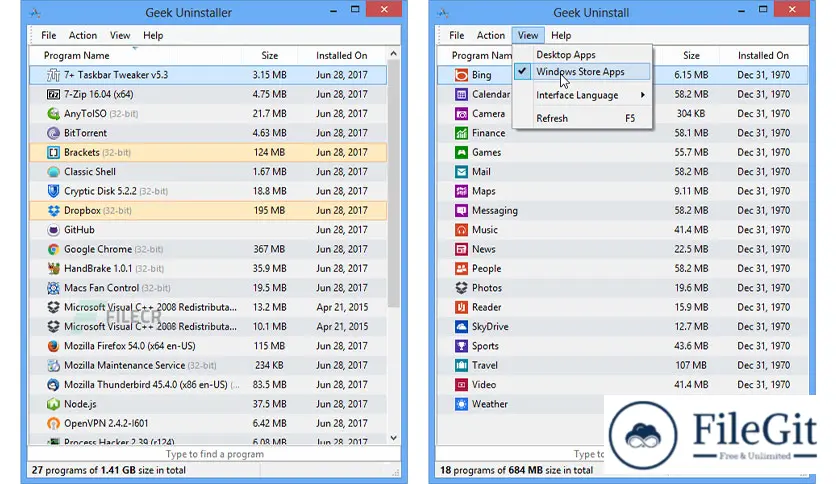
Task: Open the File menu in the right window
Action: pos(456,35)
